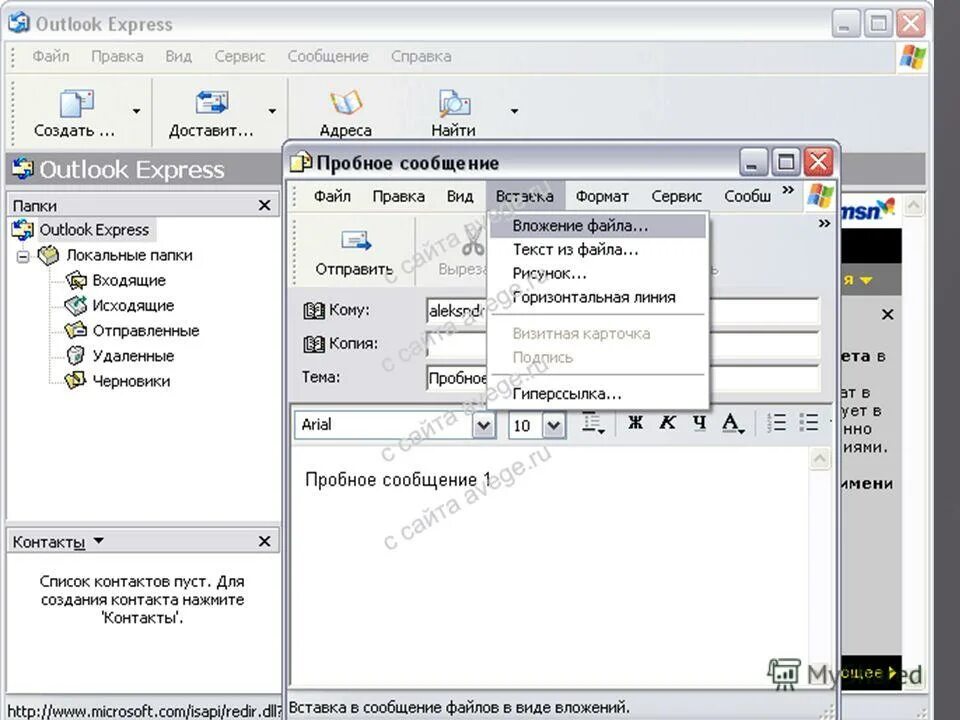Screen dimensions: 960x720
Task: Click Отправить send icon in message window
Action: (356, 242)
